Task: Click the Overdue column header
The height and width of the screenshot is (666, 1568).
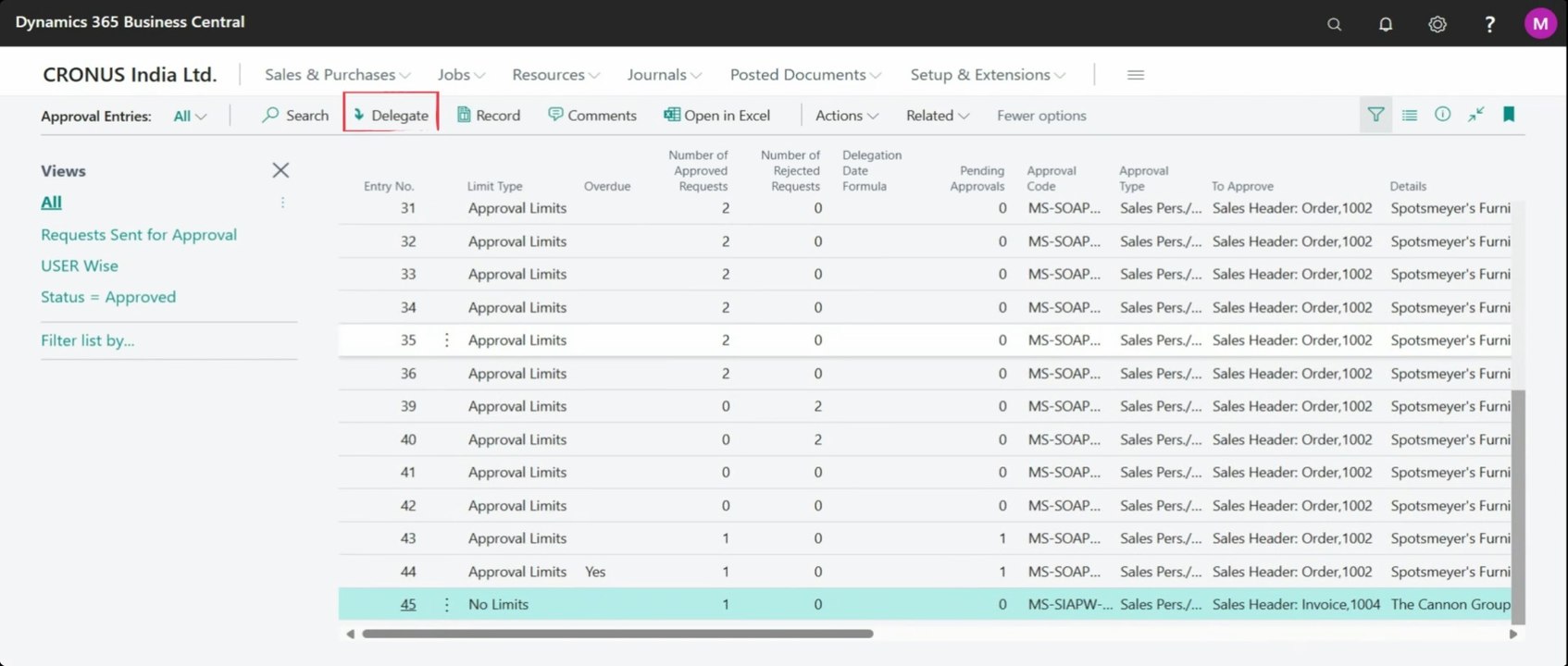Action: (x=607, y=186)
